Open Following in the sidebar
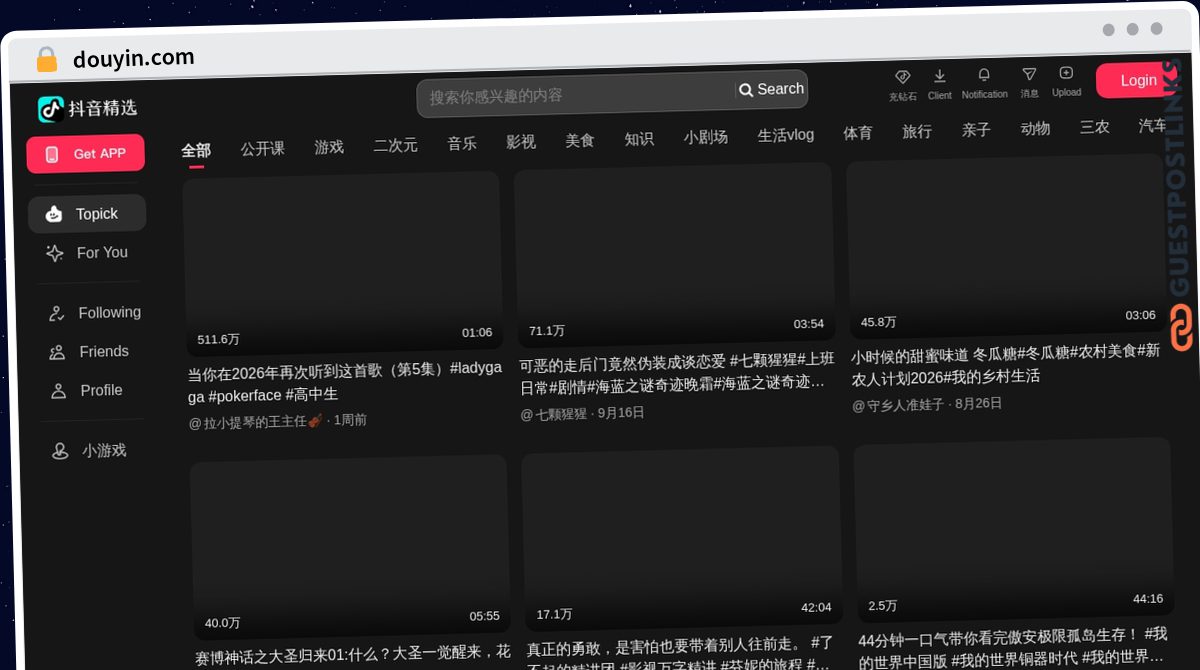Screen dimensions: 1200x670 [x=95, y=313]
